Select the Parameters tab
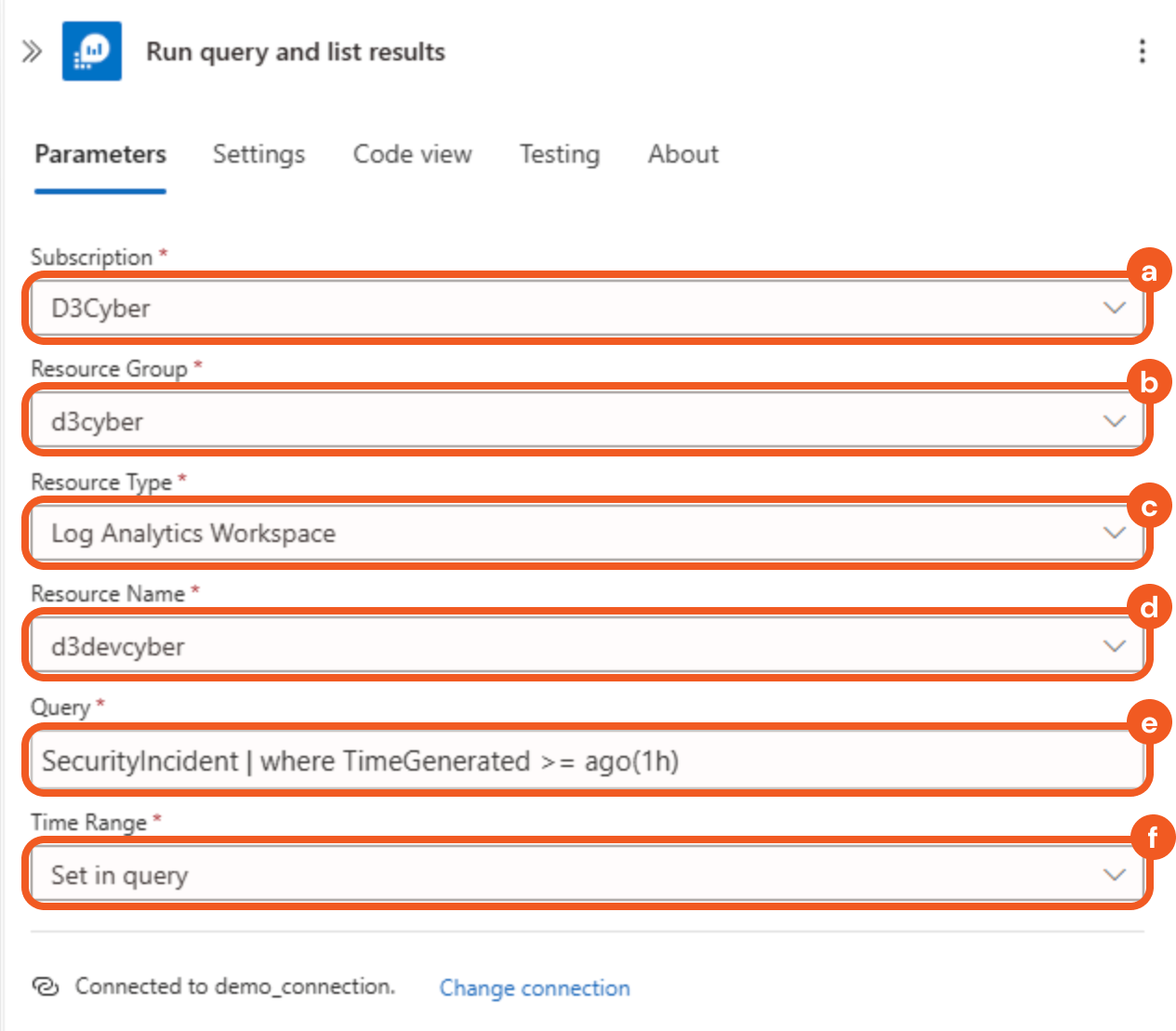The width and height of the screenshot is (1176, 1031). [x=100, y=154]
